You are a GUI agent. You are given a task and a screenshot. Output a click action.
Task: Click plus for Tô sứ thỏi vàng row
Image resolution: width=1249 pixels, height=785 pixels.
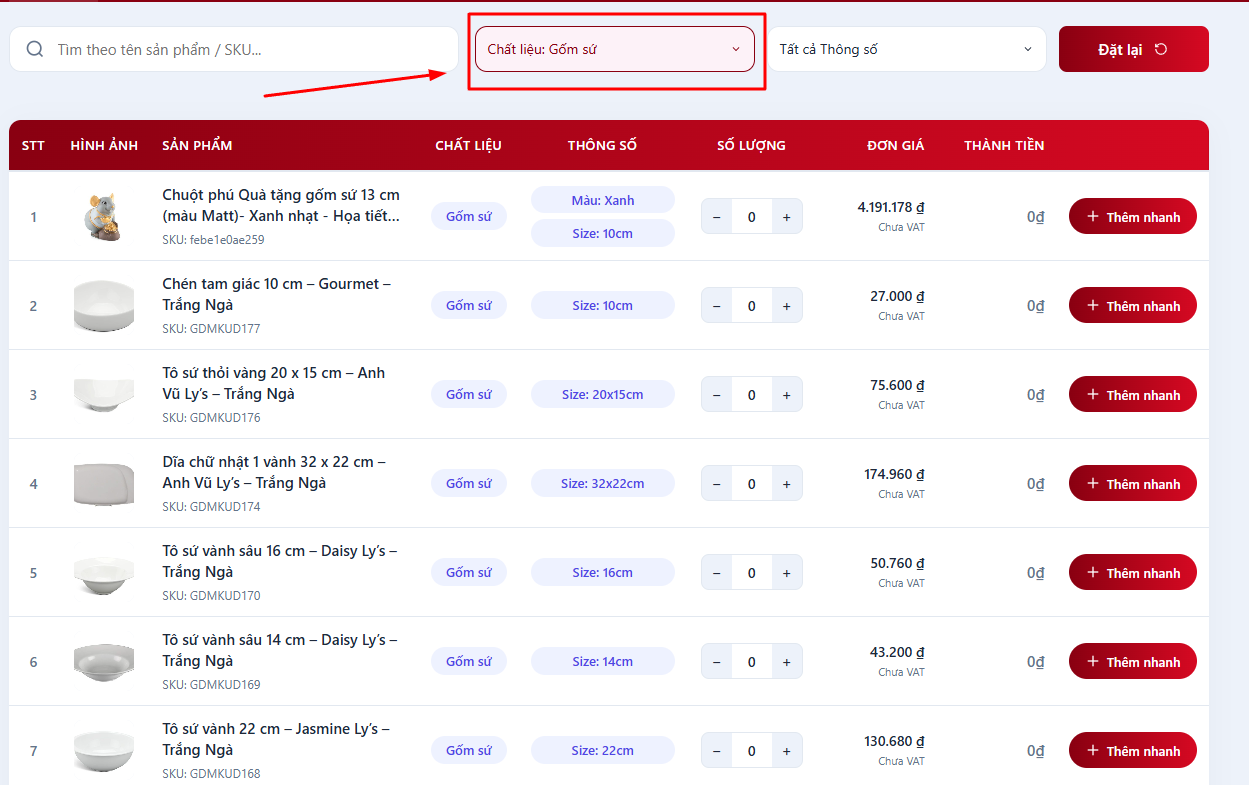click(786, 395)
